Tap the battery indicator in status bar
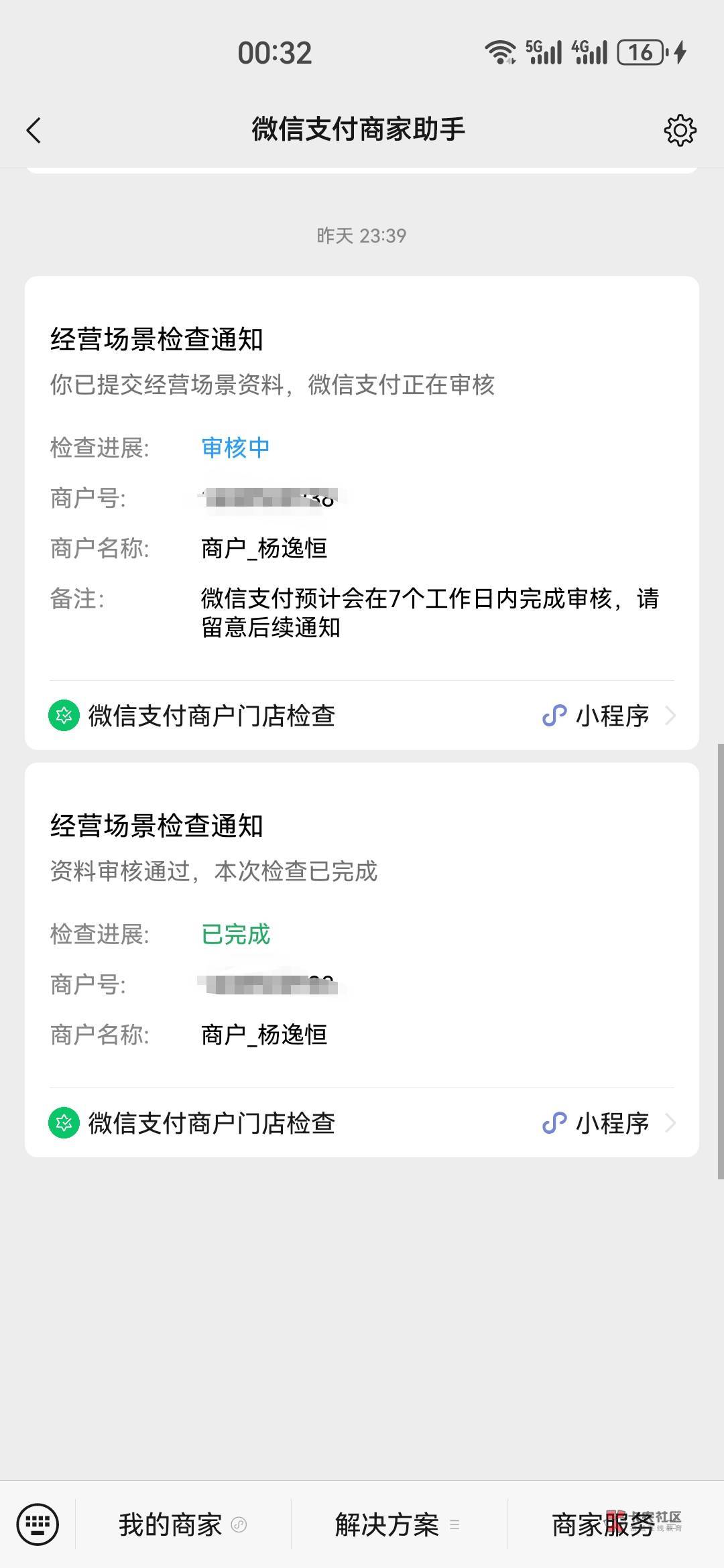The width and height of the screenshot is (724, 1568). tap(642, 52)
